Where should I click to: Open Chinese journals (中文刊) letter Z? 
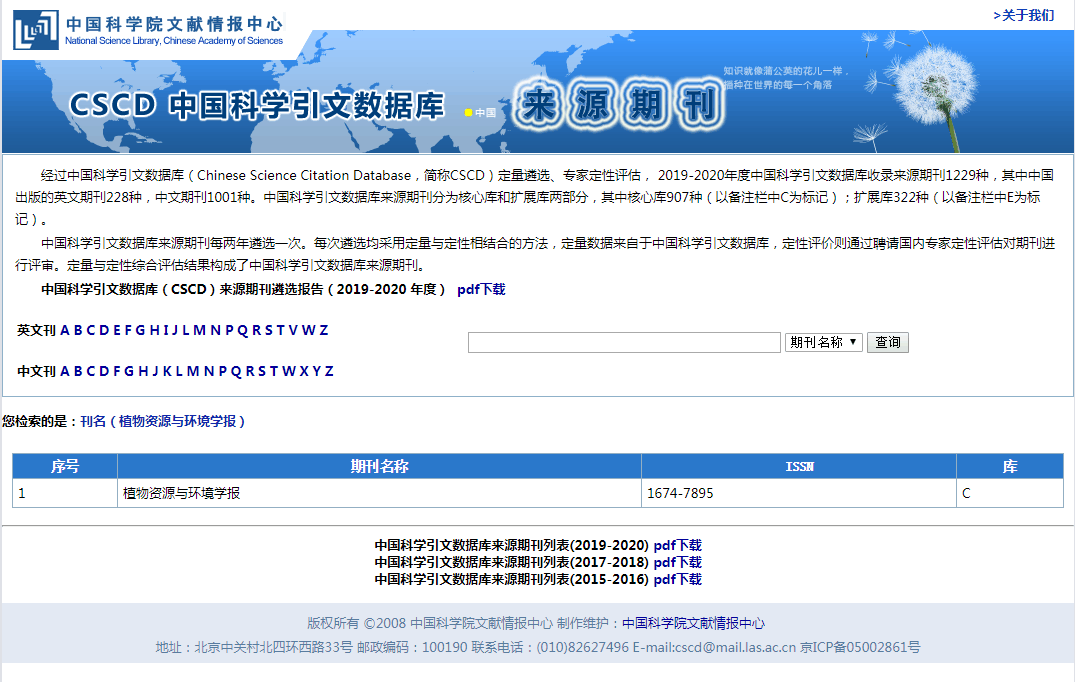(x=329, y=372)
